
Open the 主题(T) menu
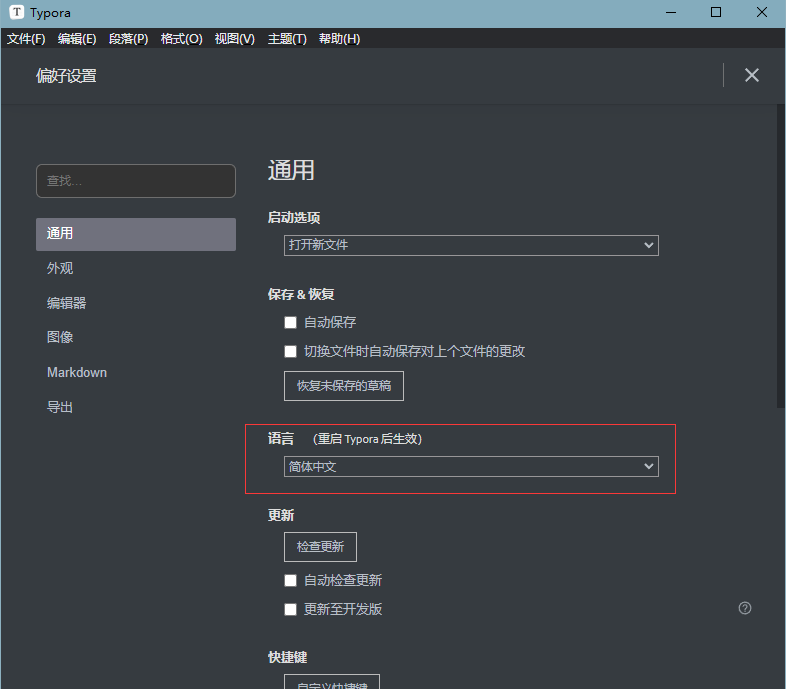tap(287, 39)
